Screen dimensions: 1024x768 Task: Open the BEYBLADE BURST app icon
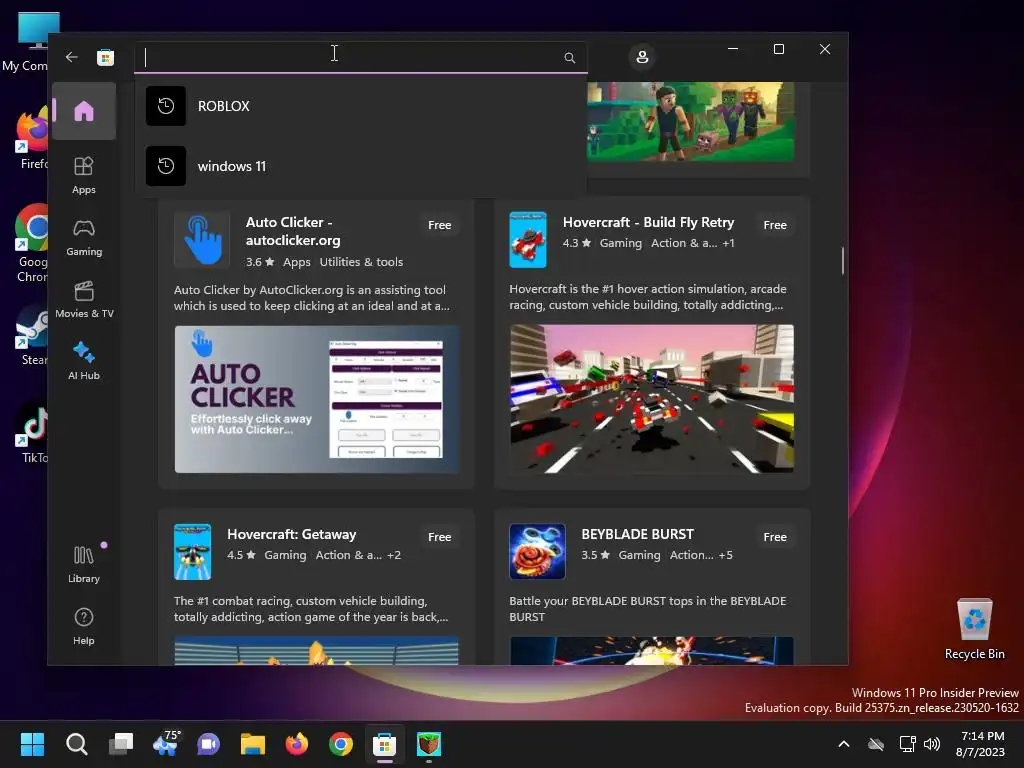click(x=537, y=551)
